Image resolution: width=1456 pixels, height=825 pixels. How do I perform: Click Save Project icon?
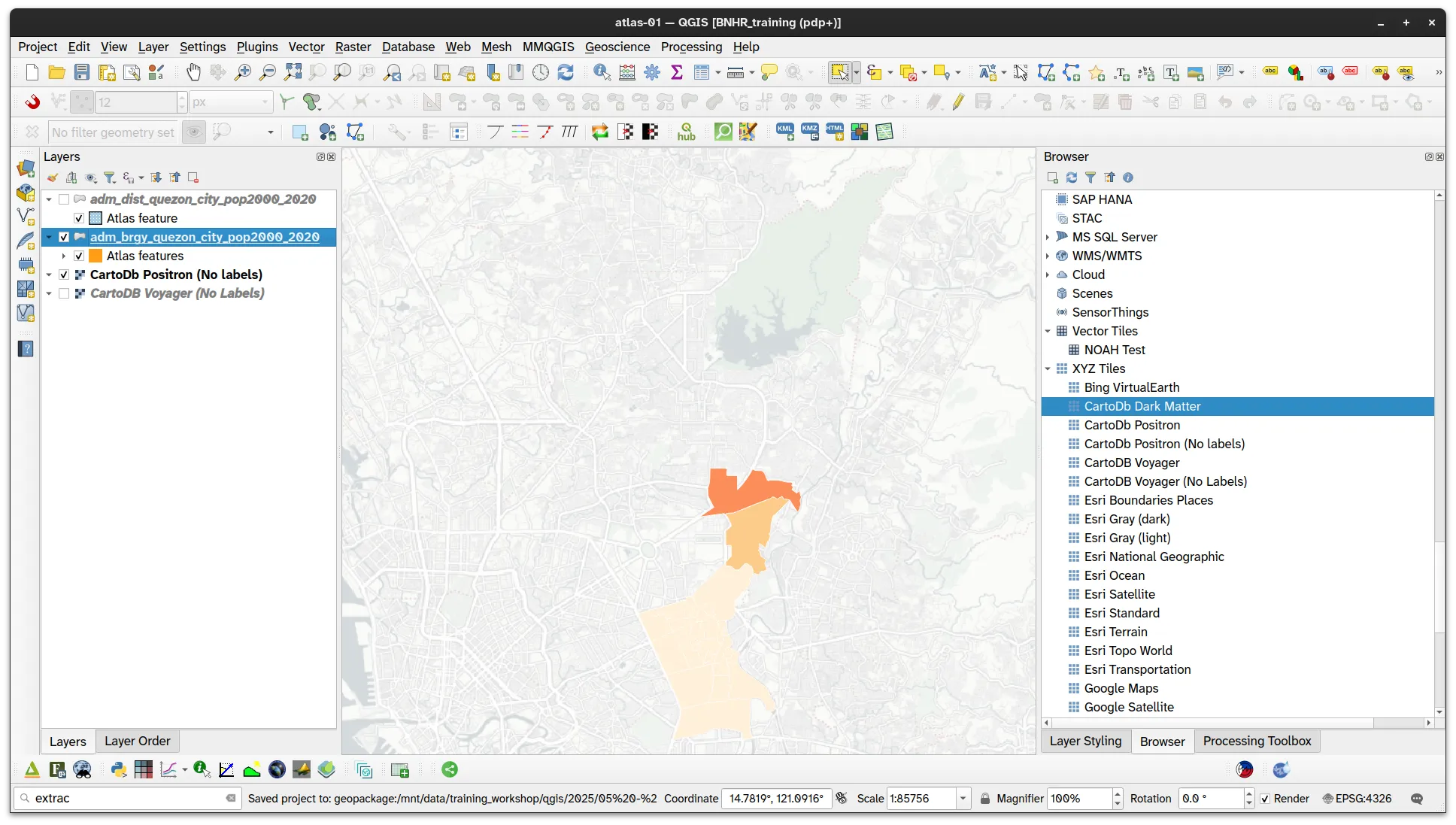[x=82, y=72]
